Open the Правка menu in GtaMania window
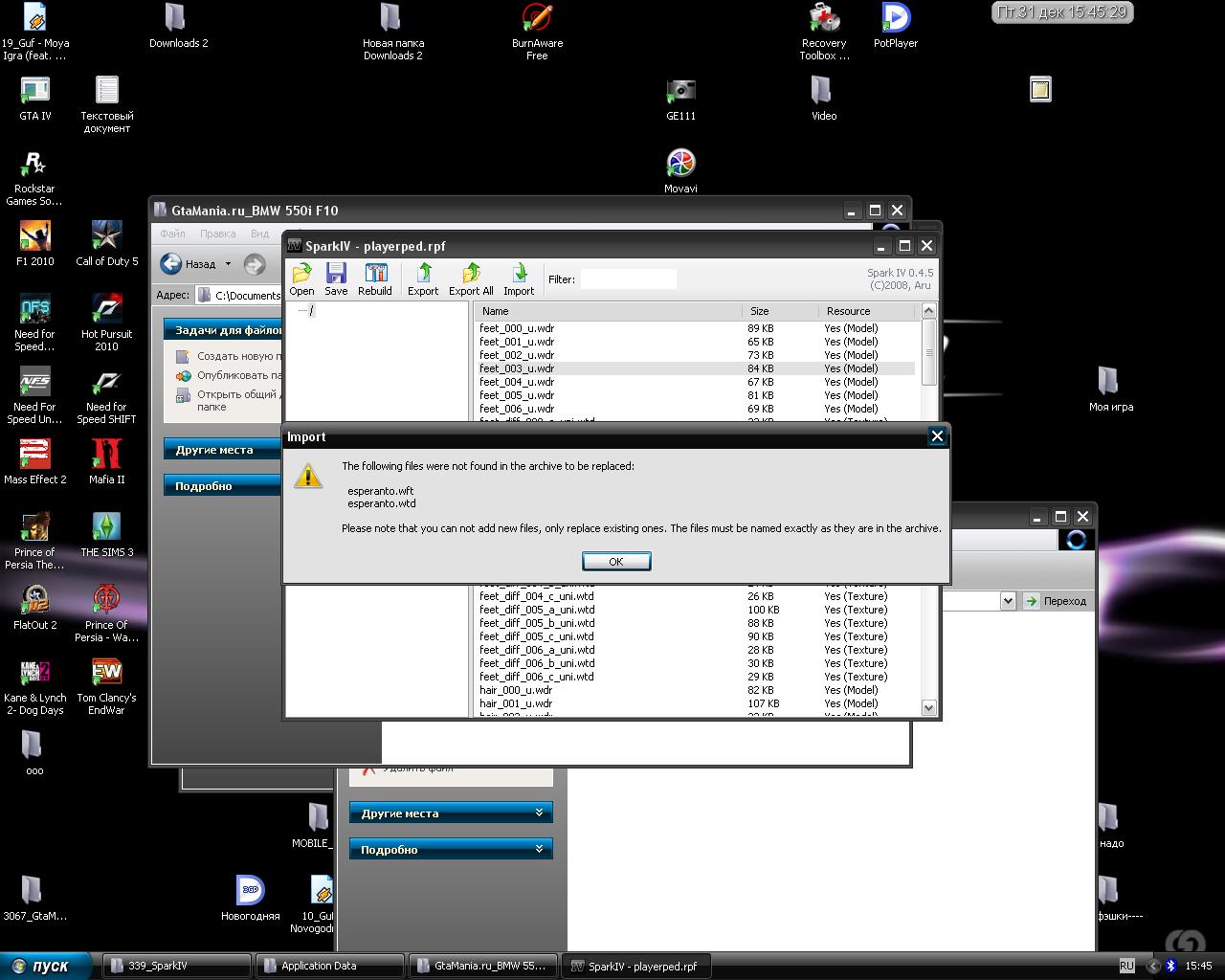 click(x=218, y=234)
